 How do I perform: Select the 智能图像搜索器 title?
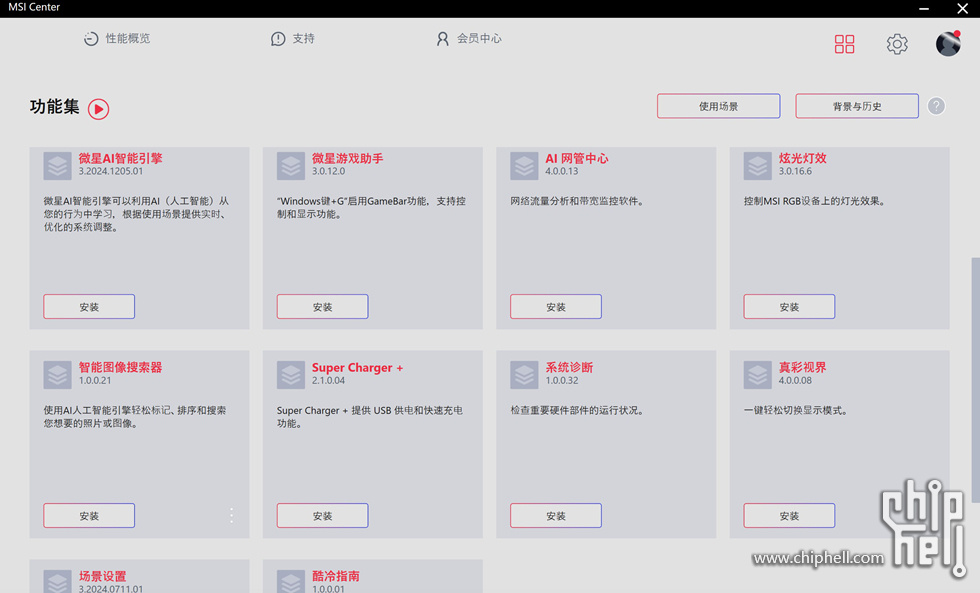coord(121,367)
